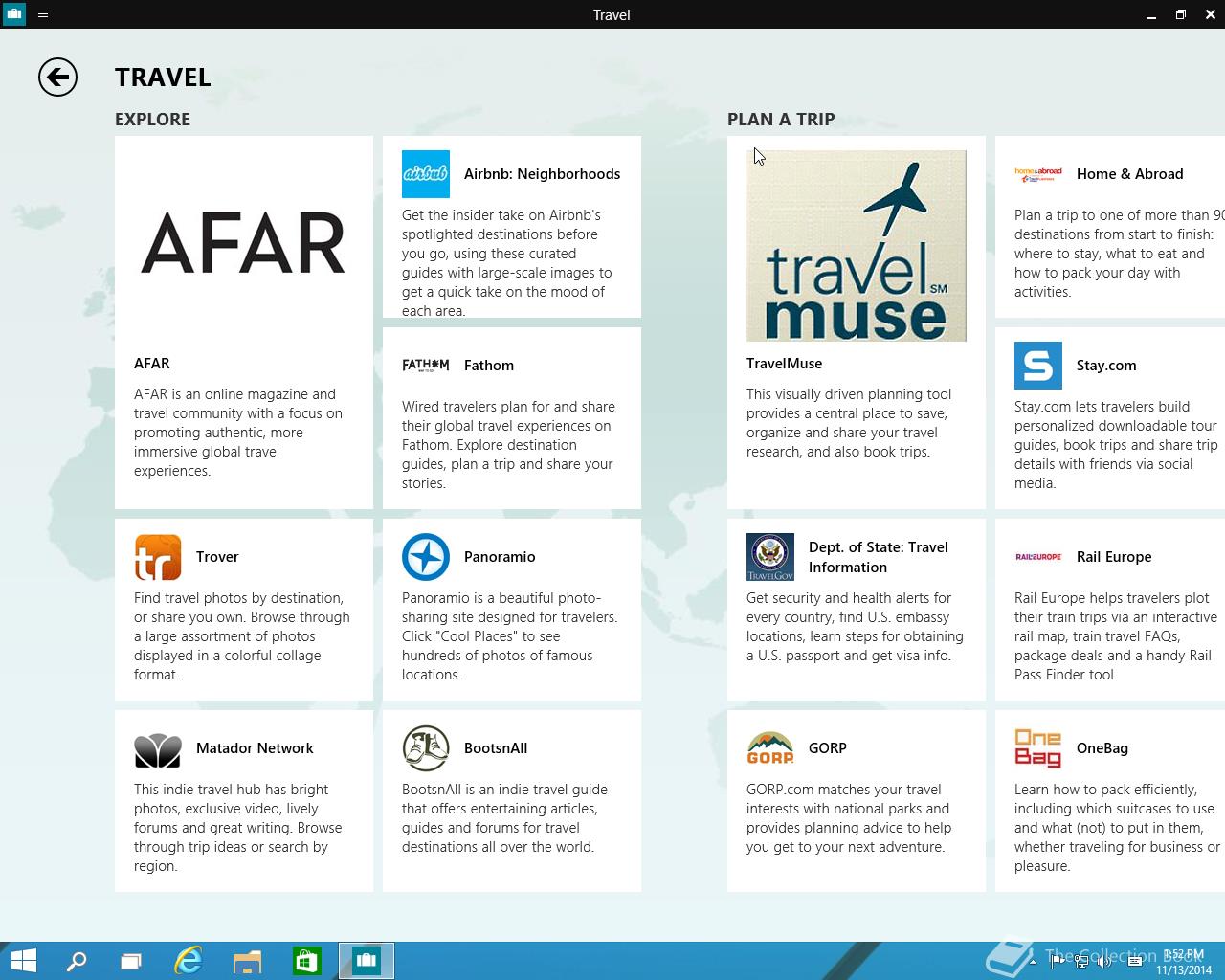Click the Home & Abroad logo icon
The image size is (1225, 980).
(1038, 174)
